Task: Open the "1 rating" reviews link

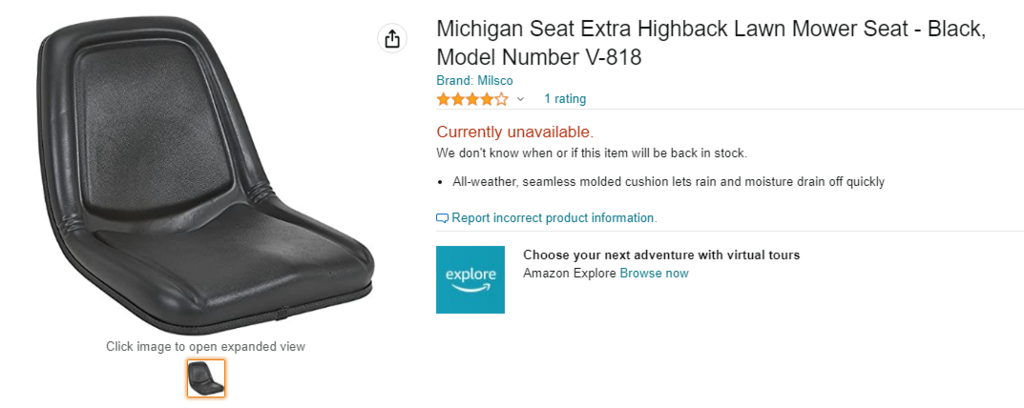Action: 565,99
